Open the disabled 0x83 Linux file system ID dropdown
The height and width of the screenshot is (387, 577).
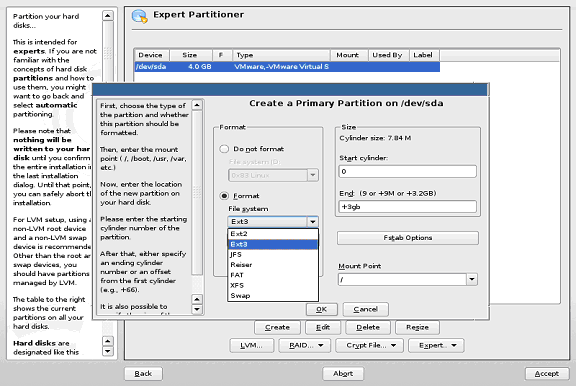(x=273, y=175)
